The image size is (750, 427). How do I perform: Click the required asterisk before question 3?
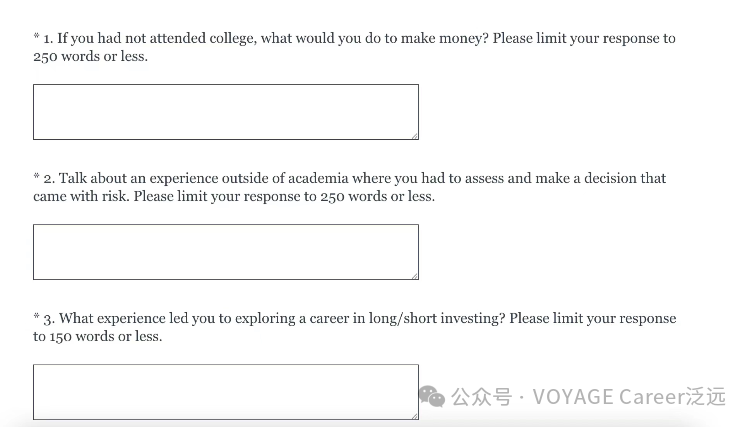coord(36,318)
